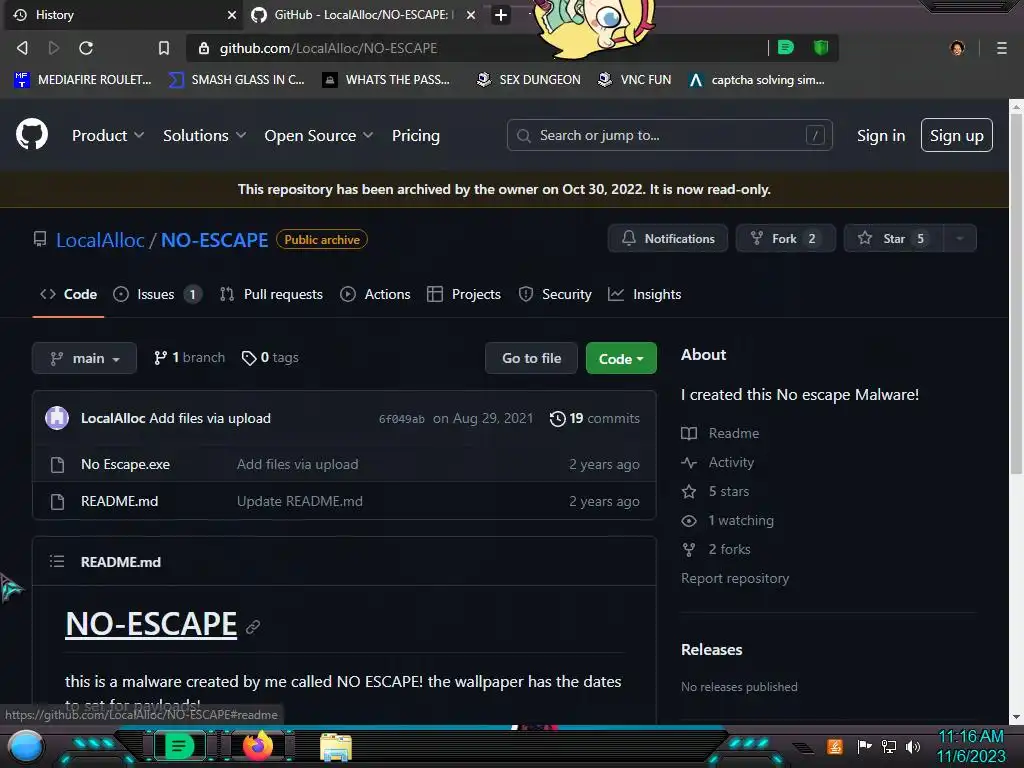Open the Issues tab
1024x768 pixels.
pos(157,294)
